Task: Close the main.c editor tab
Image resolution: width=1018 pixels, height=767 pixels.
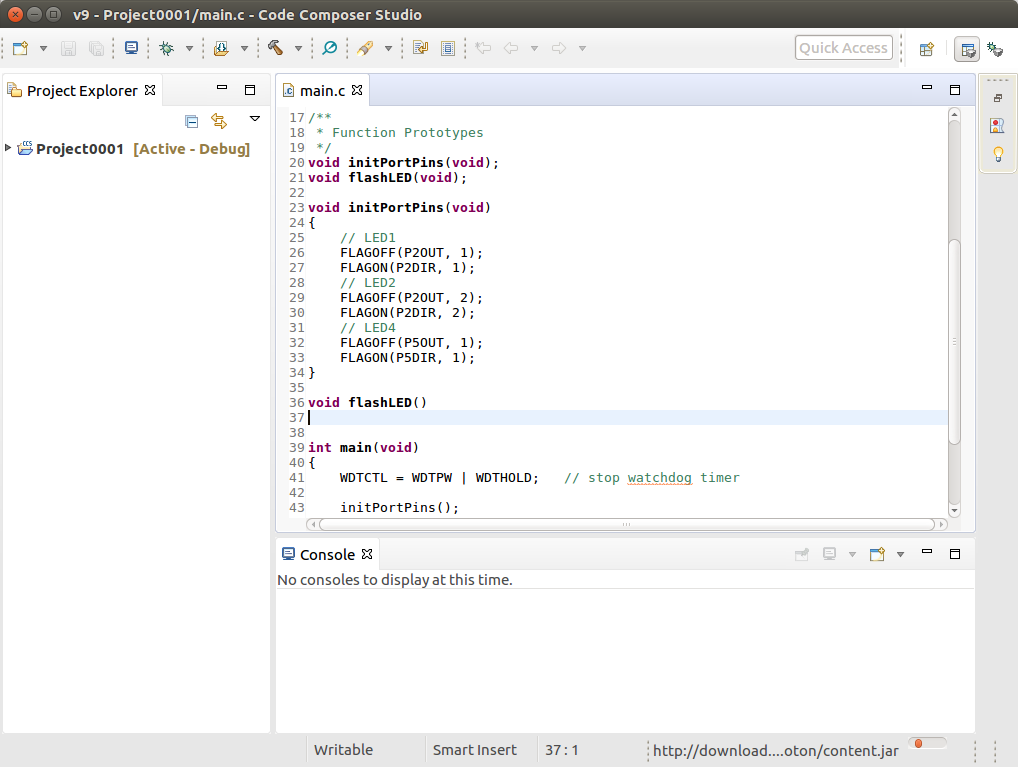Action: (x=357, y=91)
